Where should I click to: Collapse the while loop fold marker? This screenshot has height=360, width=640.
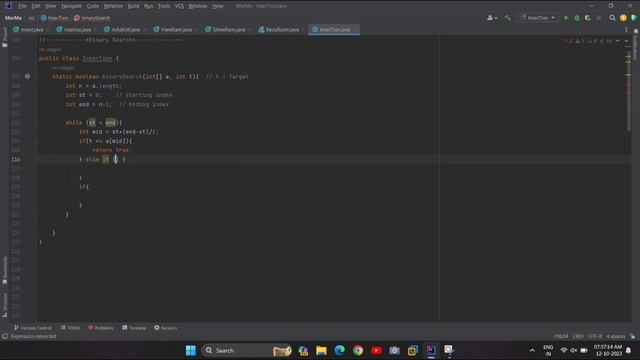(x=36, y=122)
